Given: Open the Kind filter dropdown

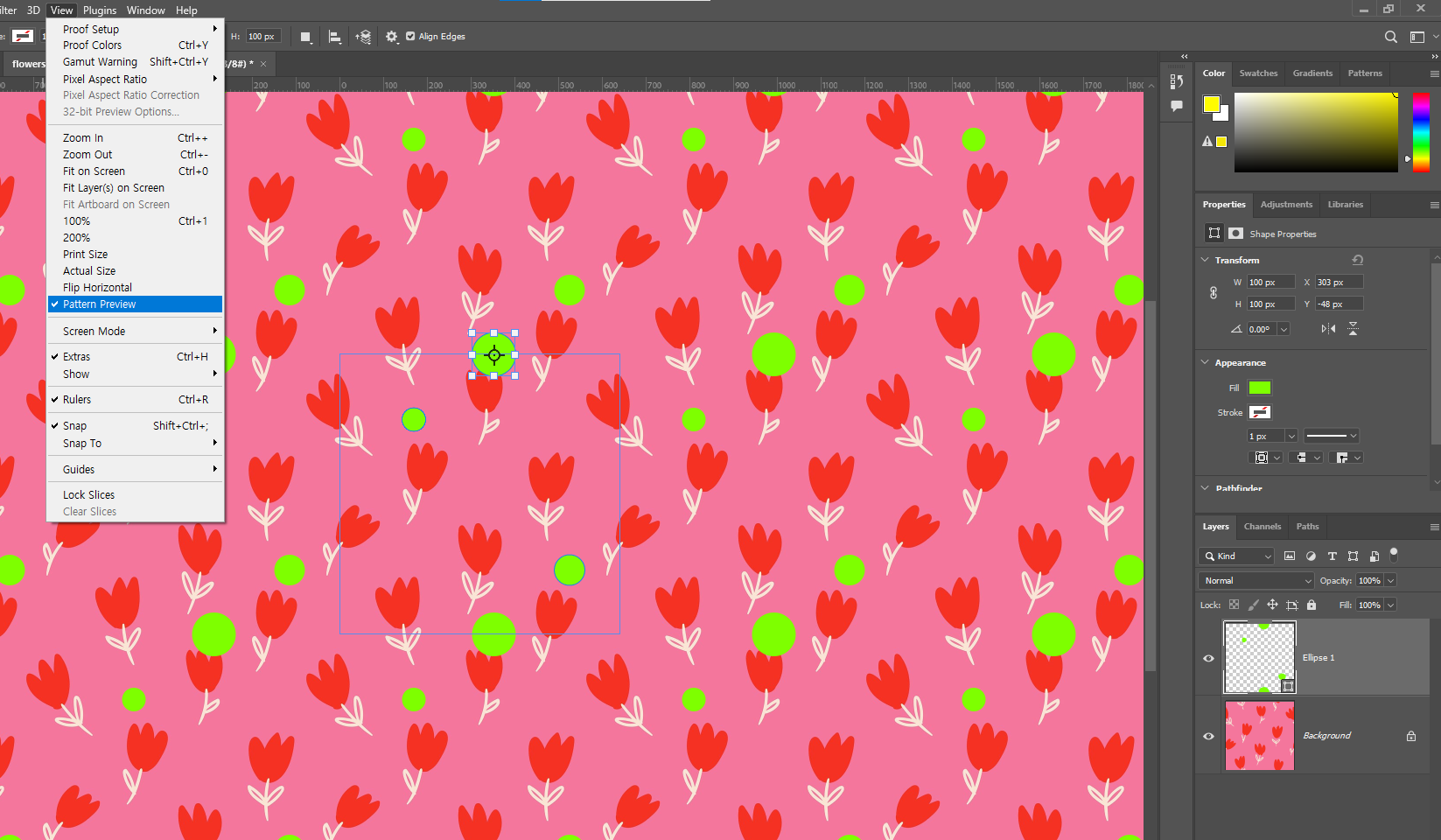Looking at the screenshot, I should click(1237, 556).
